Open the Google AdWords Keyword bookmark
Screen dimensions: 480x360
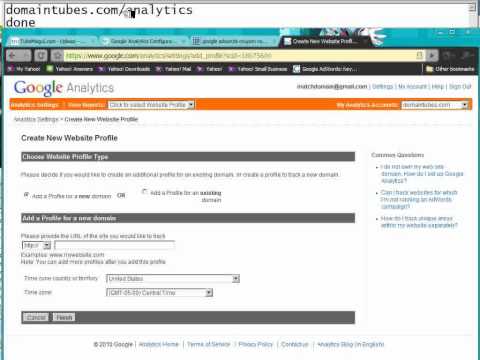325,69
